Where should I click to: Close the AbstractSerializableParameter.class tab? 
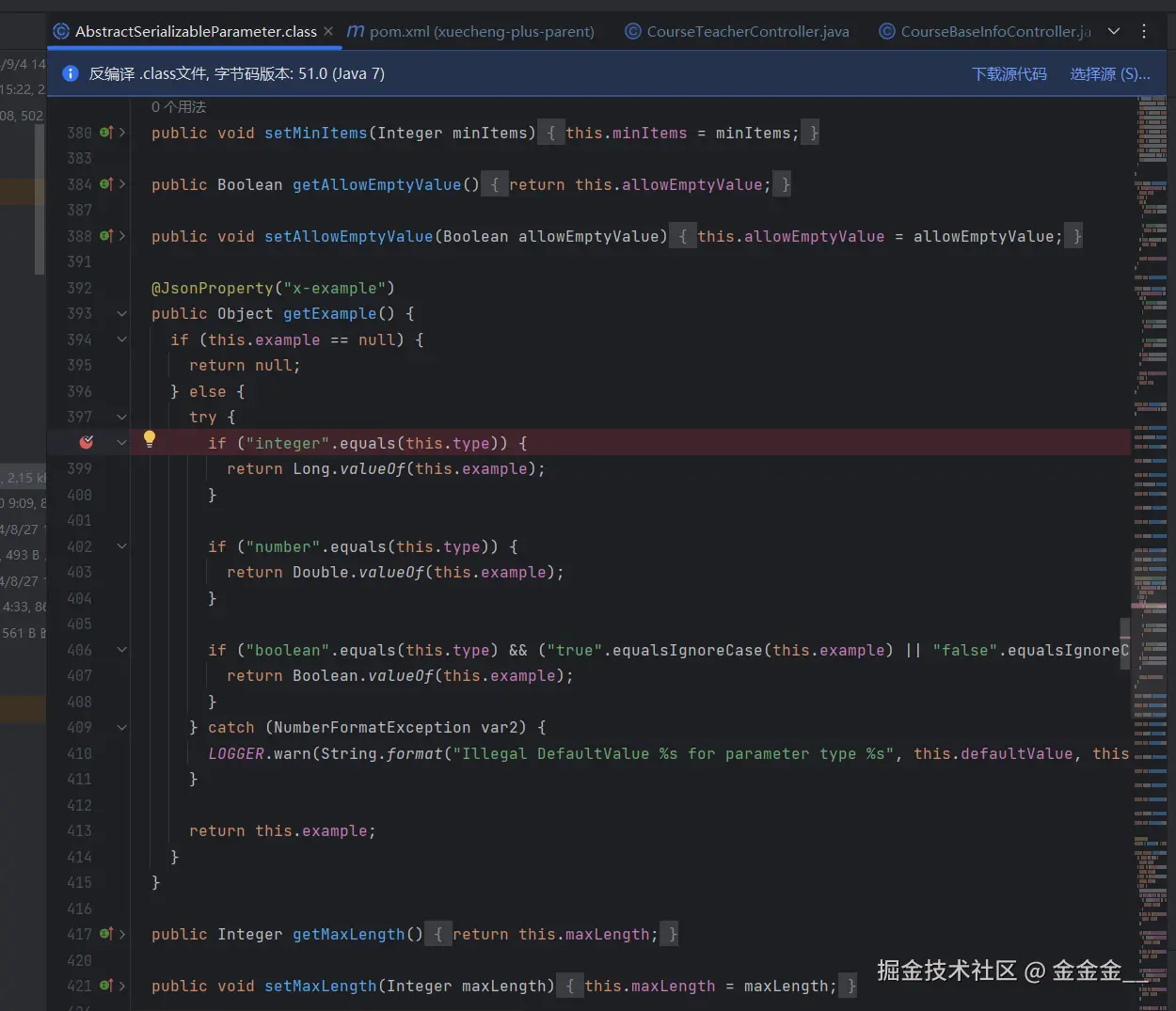pos(328,31)
